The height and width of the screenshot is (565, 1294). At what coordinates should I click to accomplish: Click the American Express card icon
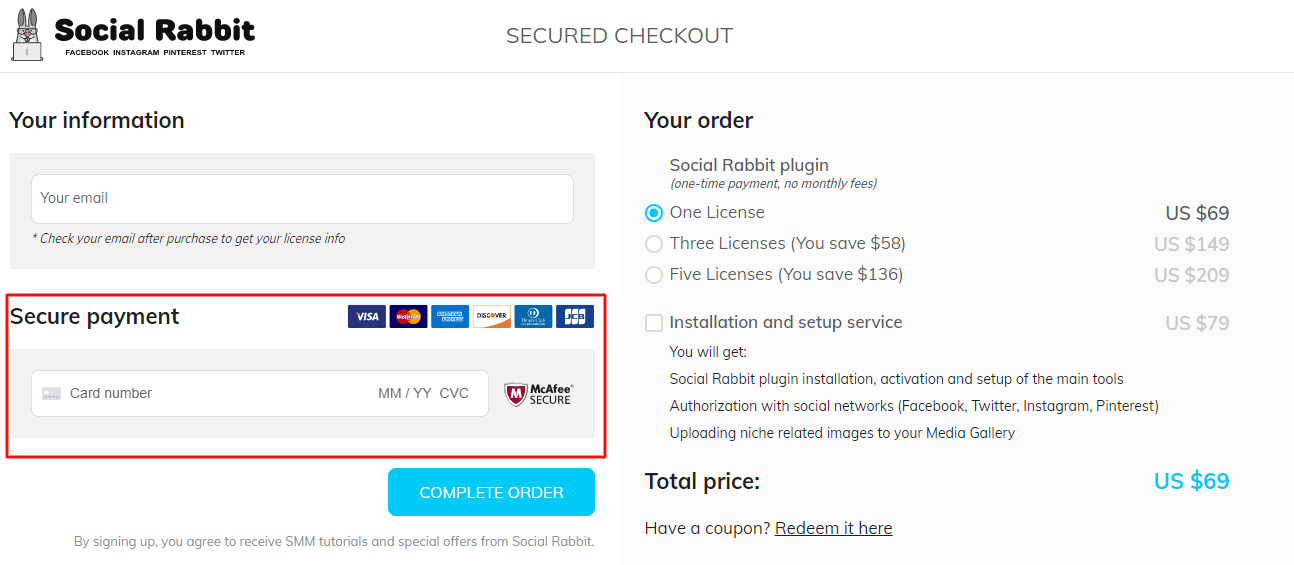tap(450, 317)
